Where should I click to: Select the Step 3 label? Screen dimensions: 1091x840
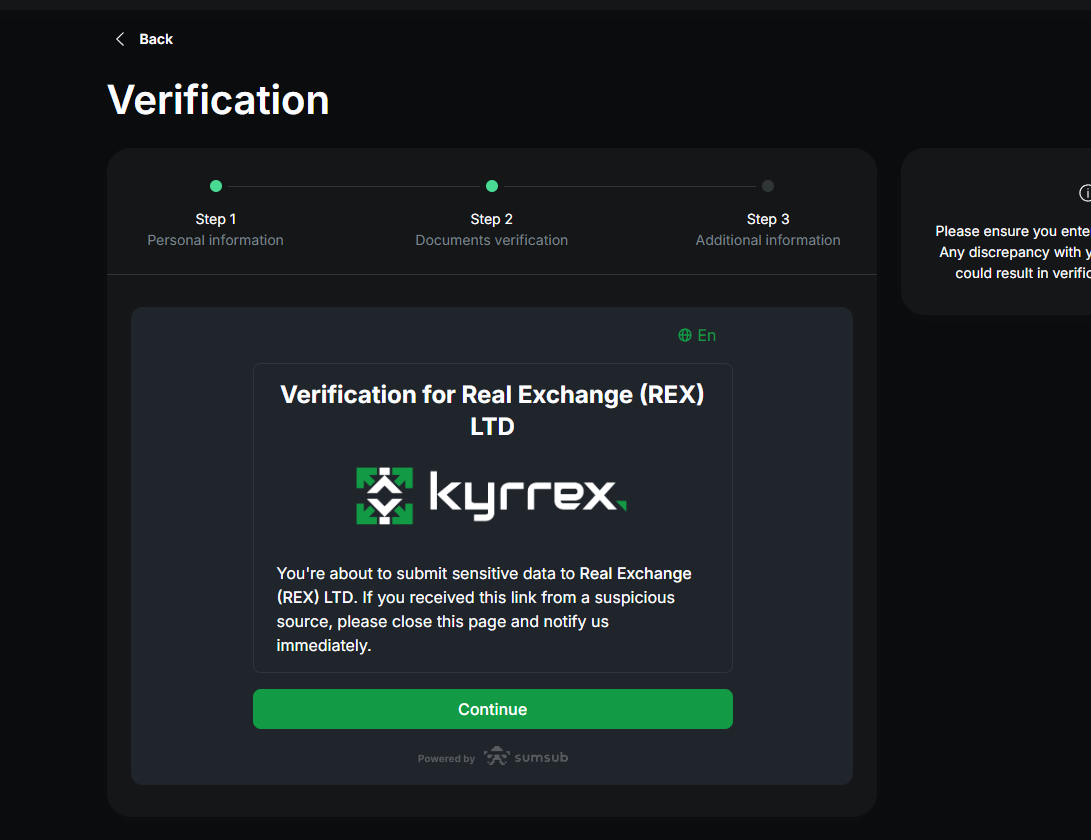[x=768, y=219]
